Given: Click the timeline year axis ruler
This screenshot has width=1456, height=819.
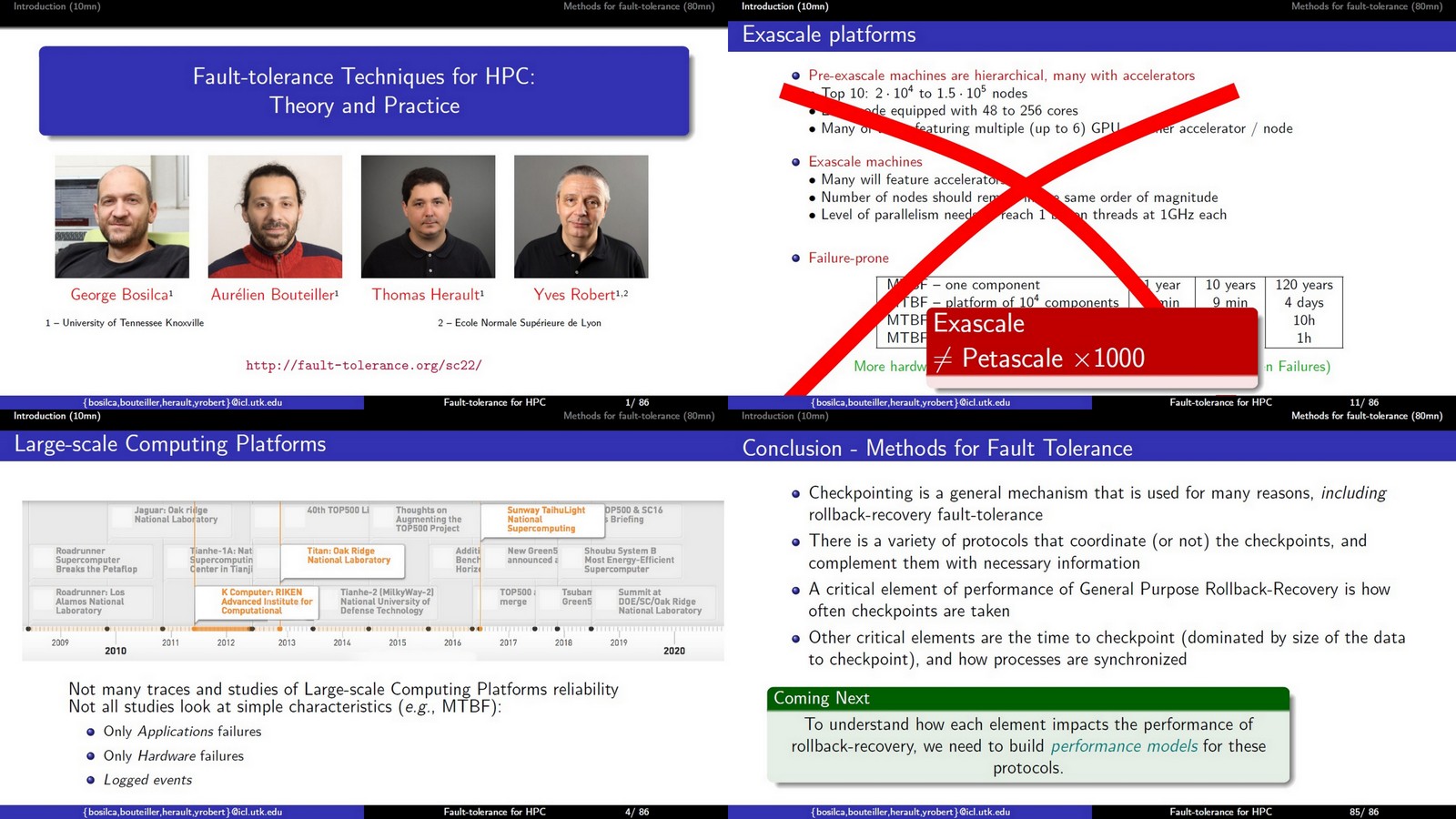Looking at the screenshot, I should pos(364,630).
